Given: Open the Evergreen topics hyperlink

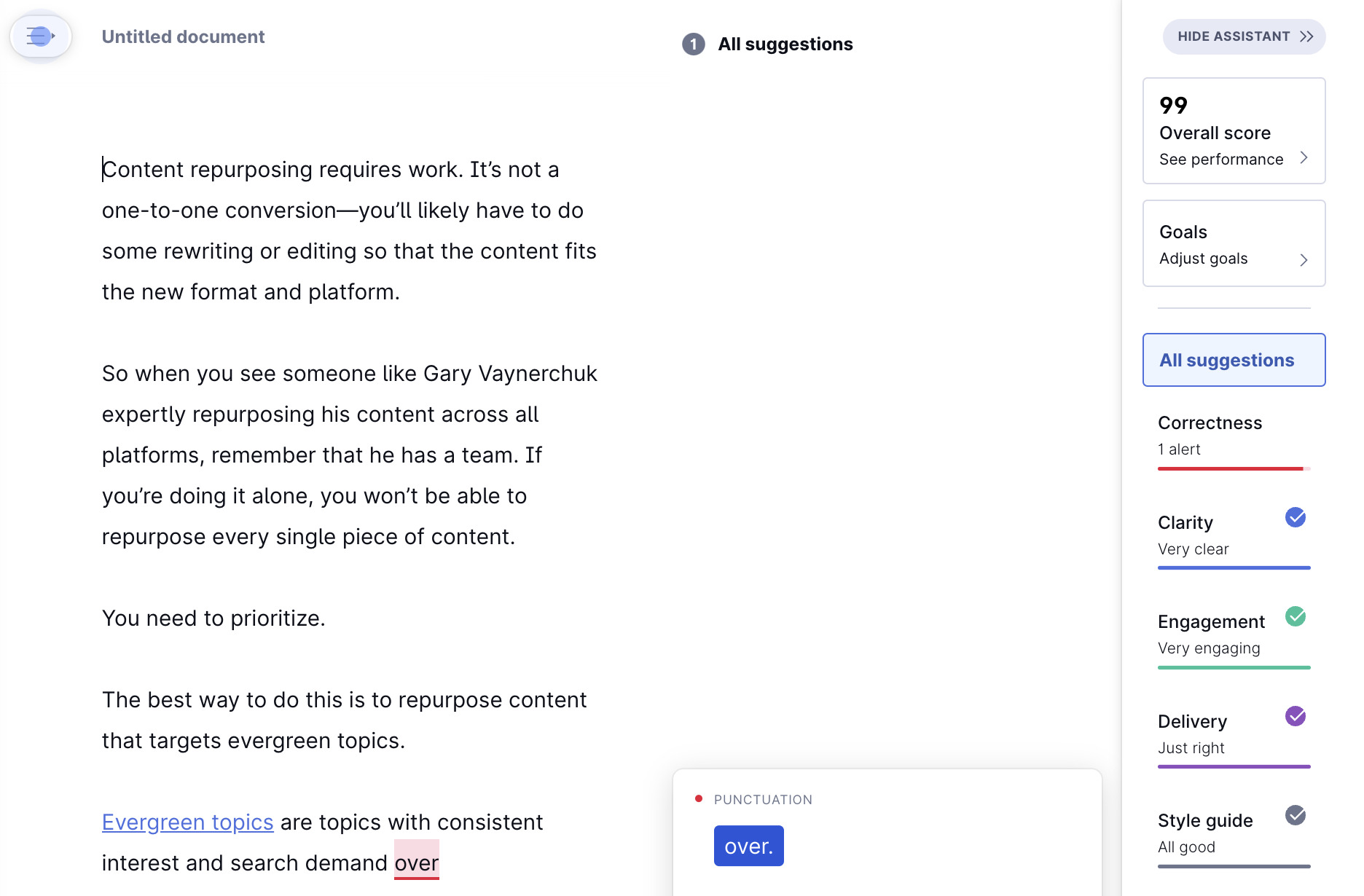Looking at the screenshot, I should (187, 822).
